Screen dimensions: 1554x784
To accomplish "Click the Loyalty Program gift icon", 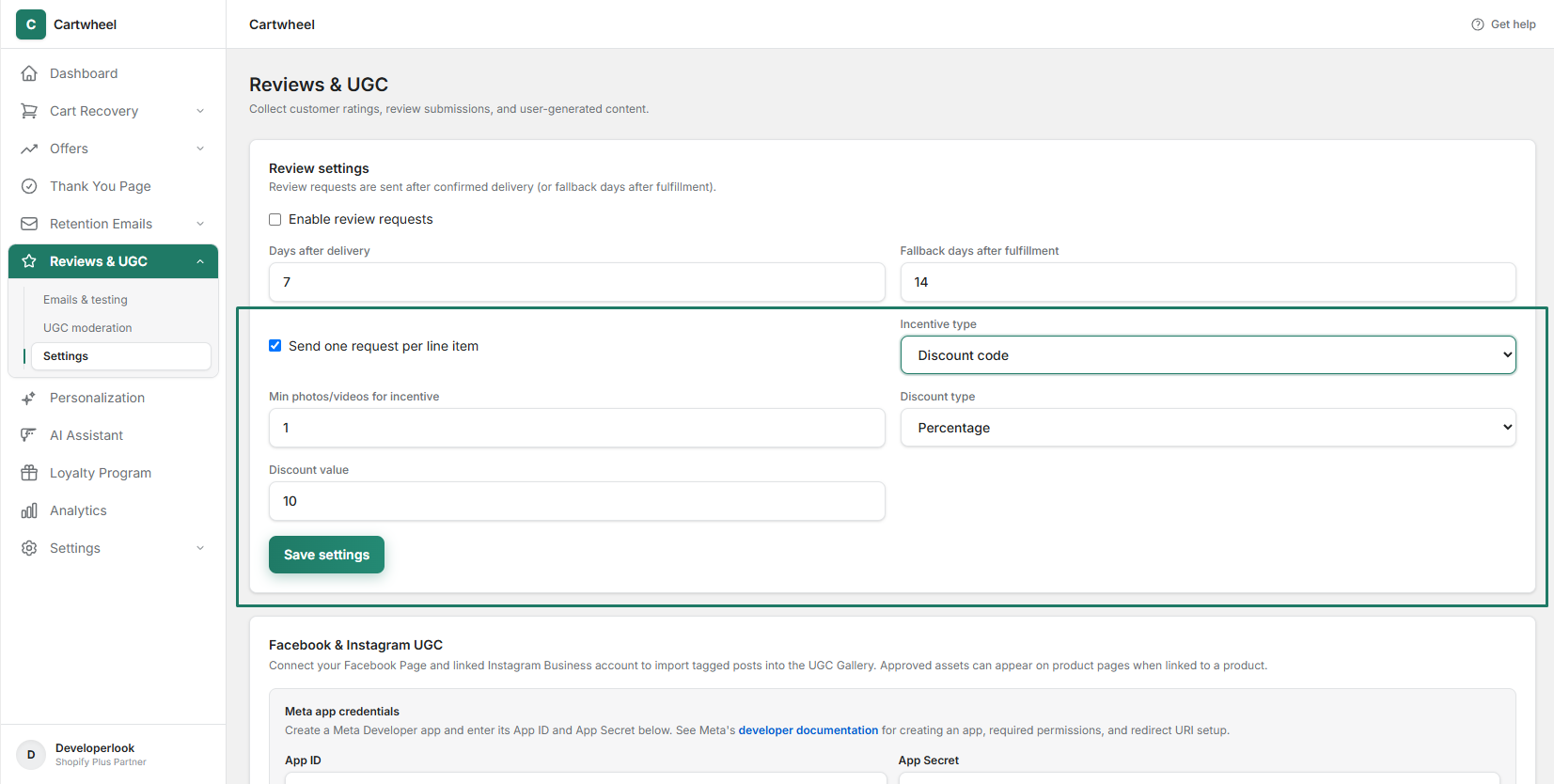I will click(x=29, y=473).
